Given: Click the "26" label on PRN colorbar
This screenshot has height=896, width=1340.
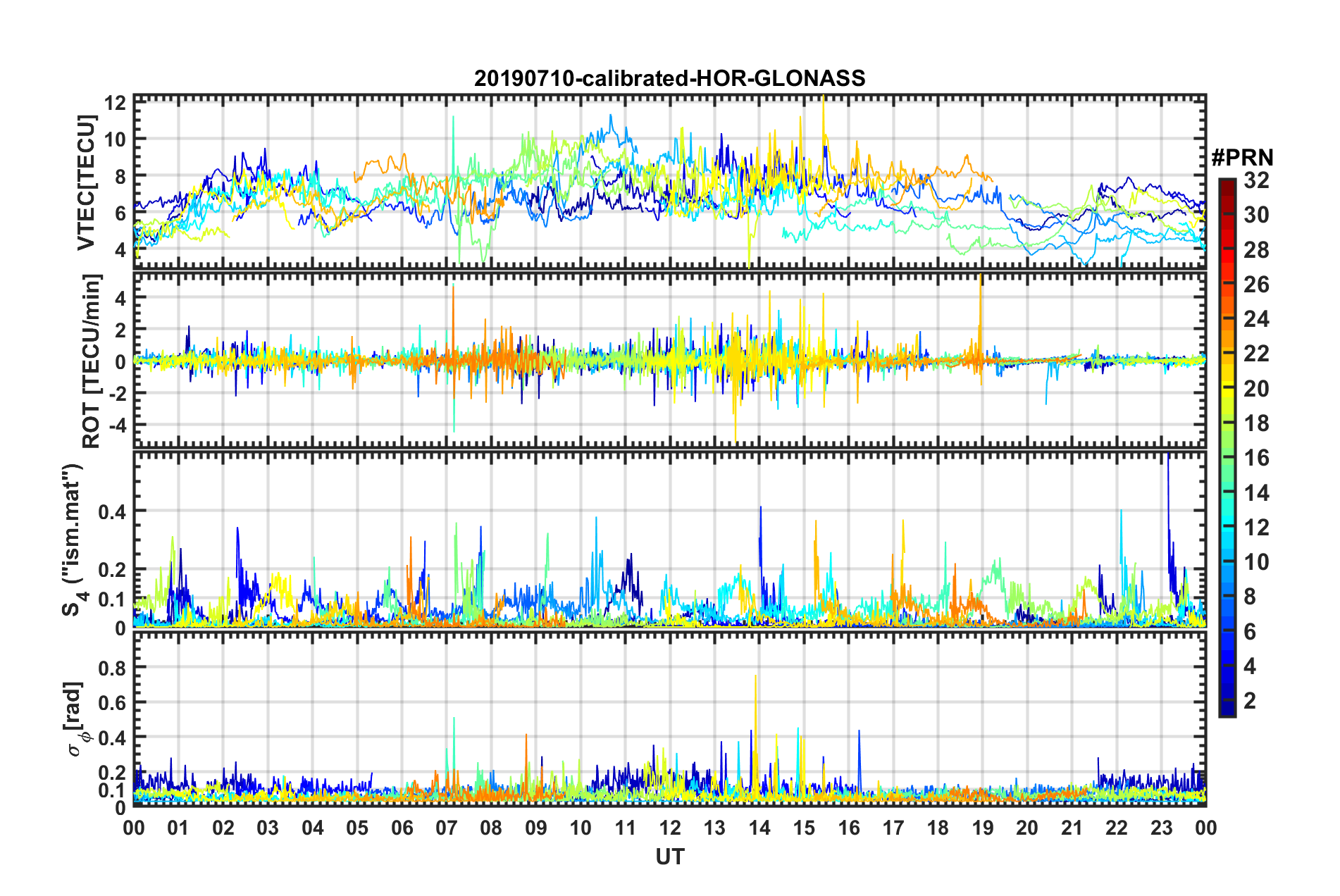Looking at the screenshot, I should 1256,285.
